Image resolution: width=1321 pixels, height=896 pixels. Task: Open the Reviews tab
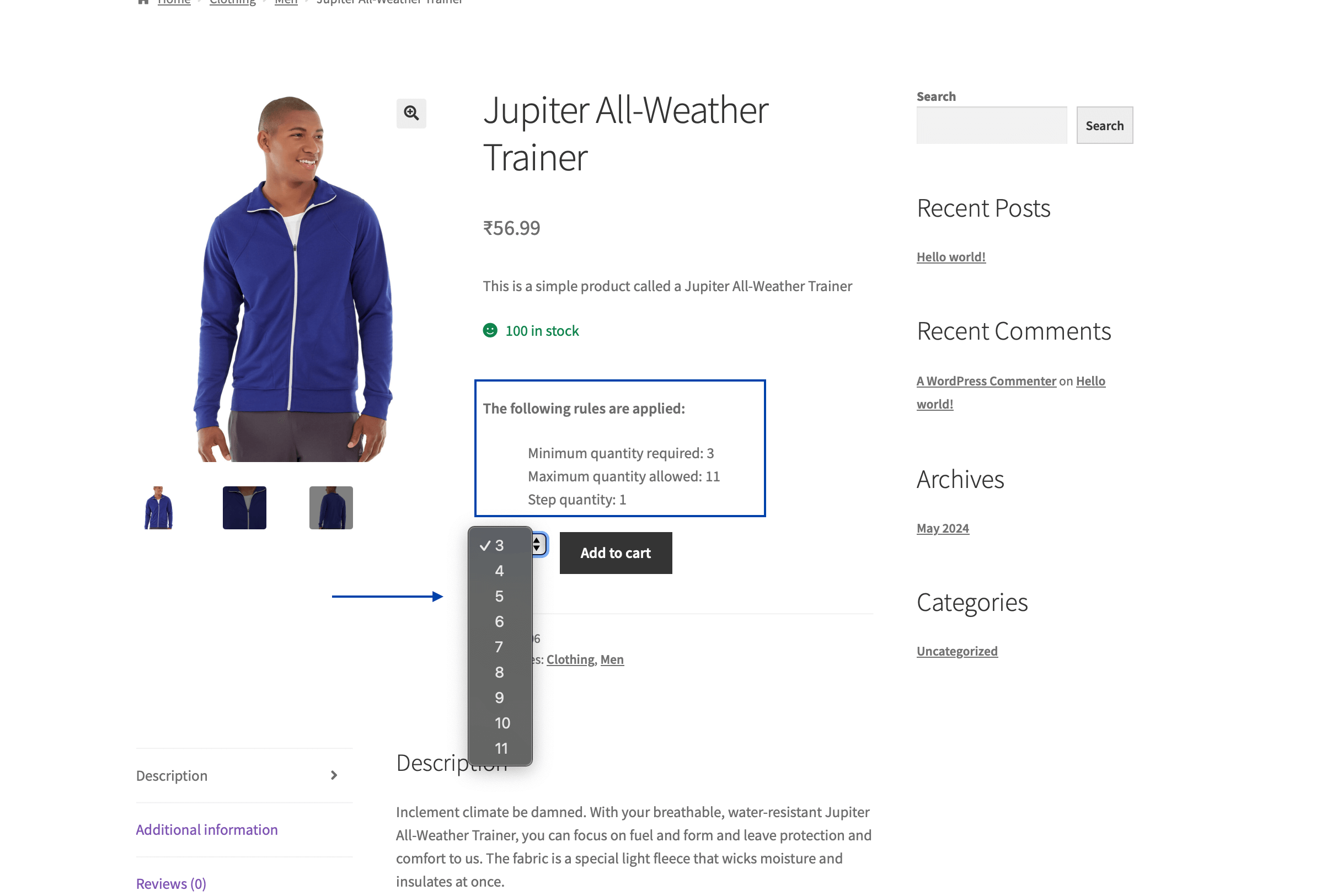click(170, 883)
